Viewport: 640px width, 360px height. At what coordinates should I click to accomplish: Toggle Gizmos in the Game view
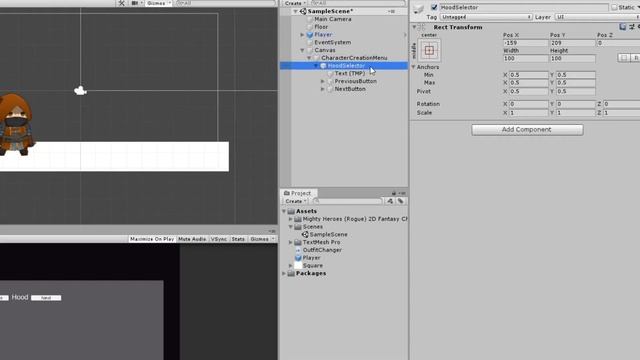pyautogui.click(x=262, y=239)
